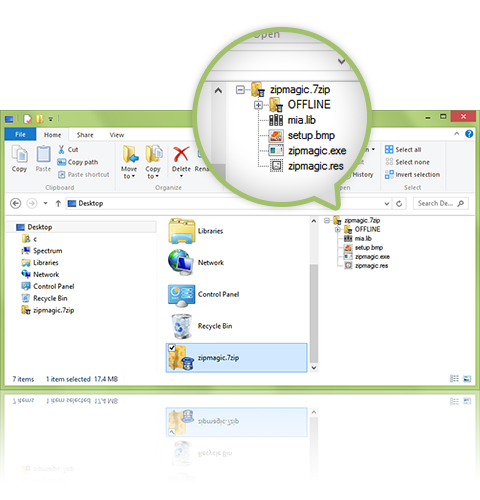The width and height of the screenshot is (480, 500).
Task: Collapse the zipmagic.7zip tree in preview pane
Action: coord(327,220)
